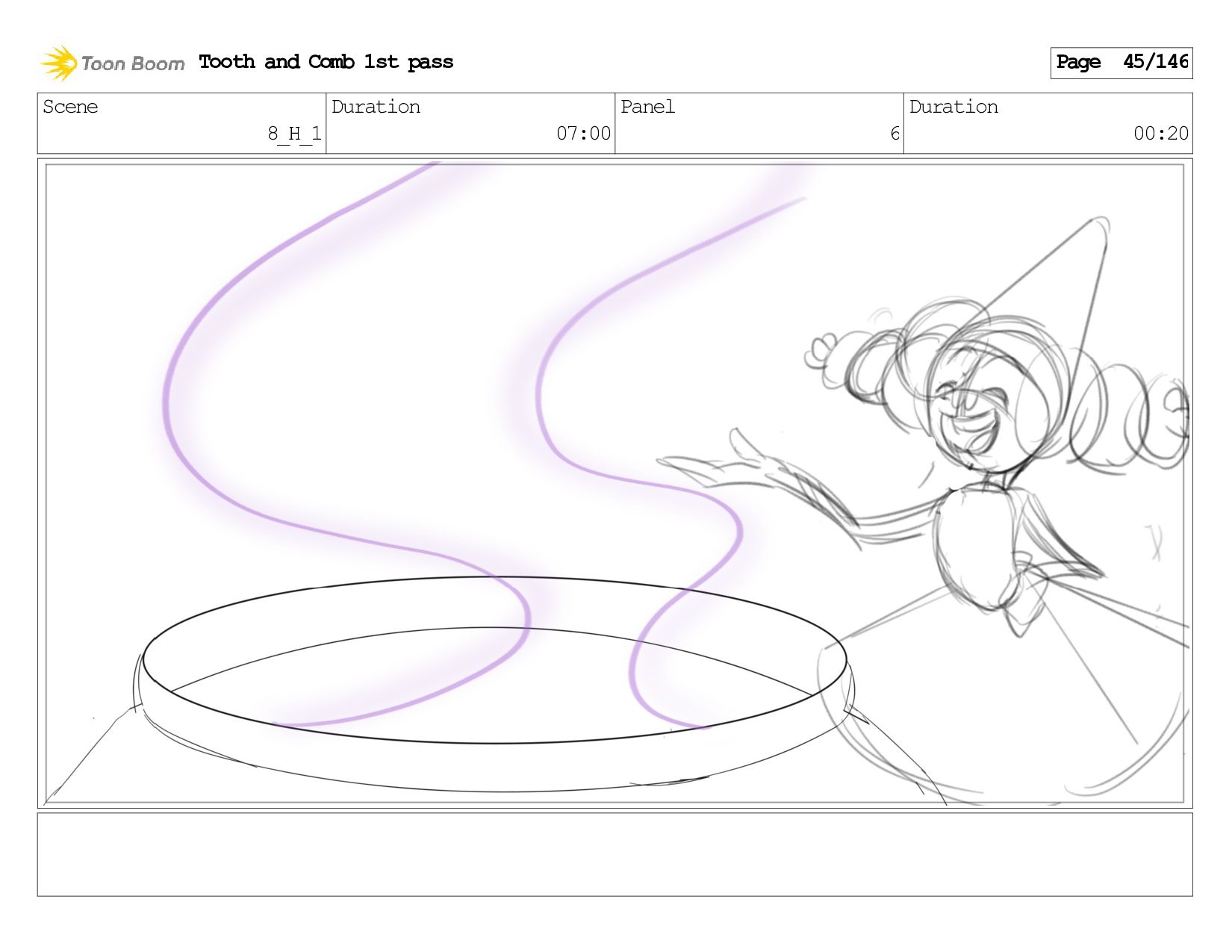The width and height of the screenshot is (1232, 952).
Task: Select panel number '6'
Action: tap(895, 134)
